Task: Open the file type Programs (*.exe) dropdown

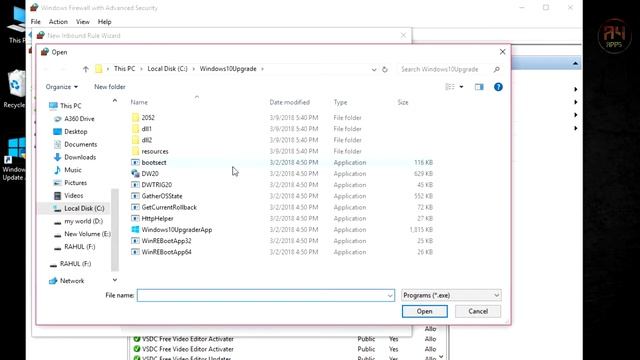Action: [451, 295]
